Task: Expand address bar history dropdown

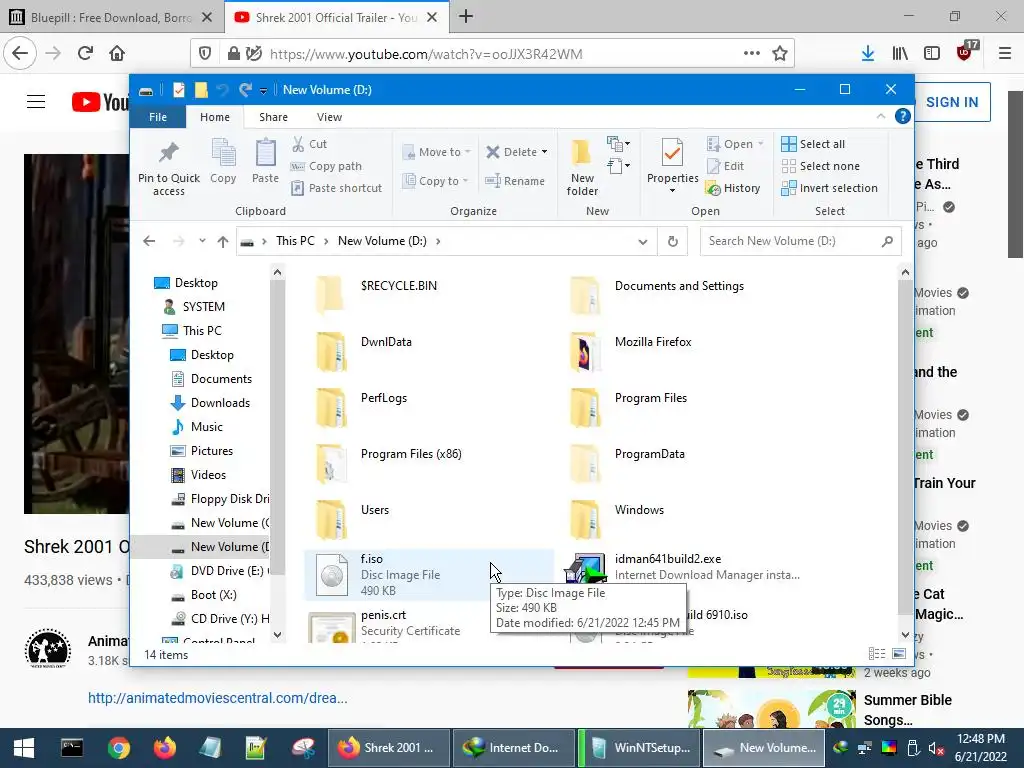Action: coord(643,242)
